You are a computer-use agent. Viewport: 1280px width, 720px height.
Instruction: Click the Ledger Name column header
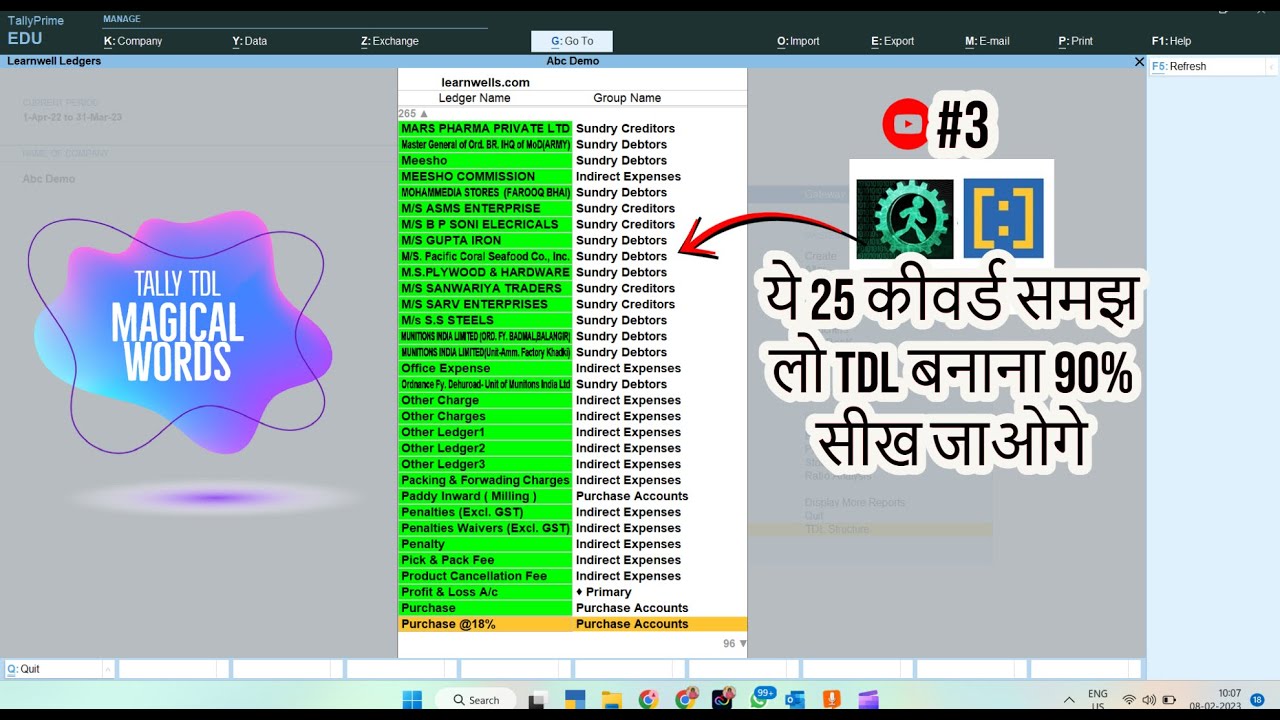pyautogui.click(x=474, y=98)
